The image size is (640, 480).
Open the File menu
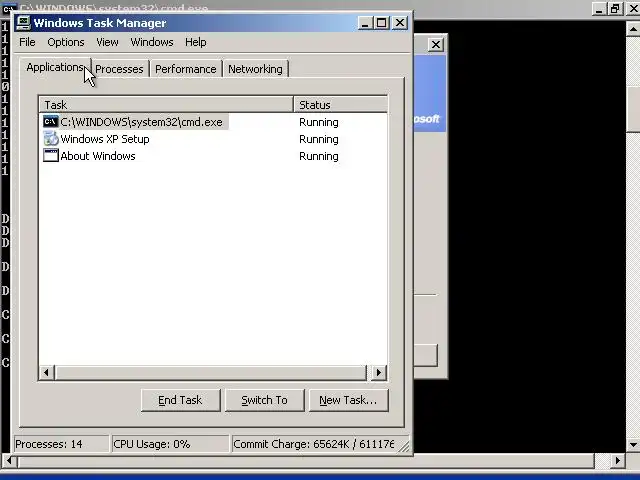click(27, 42)
